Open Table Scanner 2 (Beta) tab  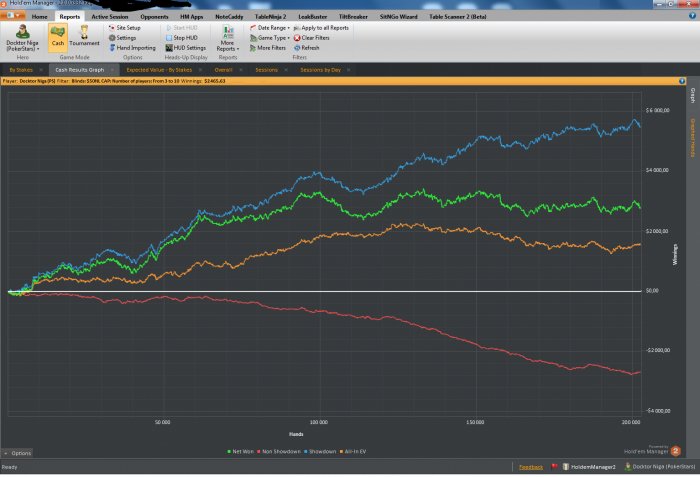point(458,17)
